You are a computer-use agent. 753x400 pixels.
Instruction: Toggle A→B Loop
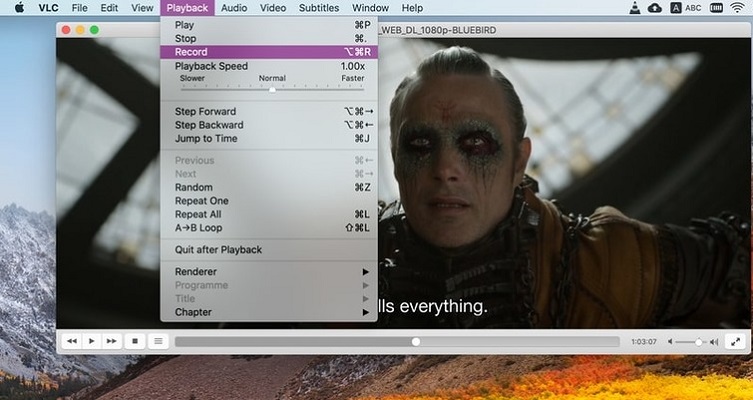[x=269, y=228]
